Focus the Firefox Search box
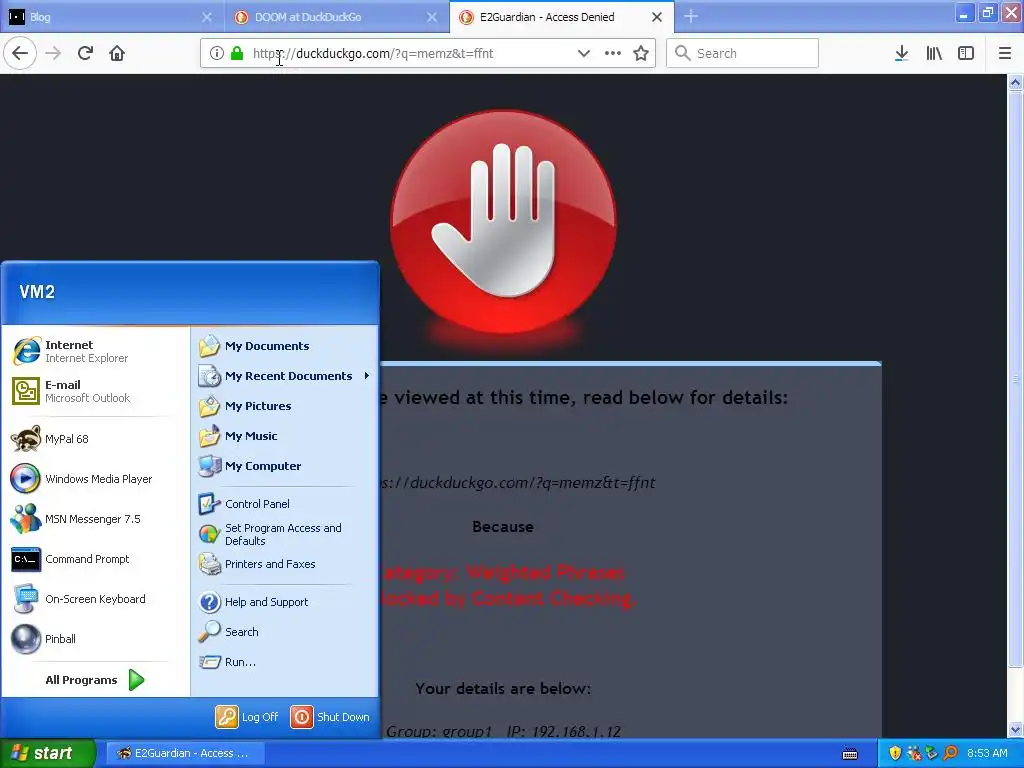The image size is (1024, 768). pyautogui.click(x=742, y=53)
